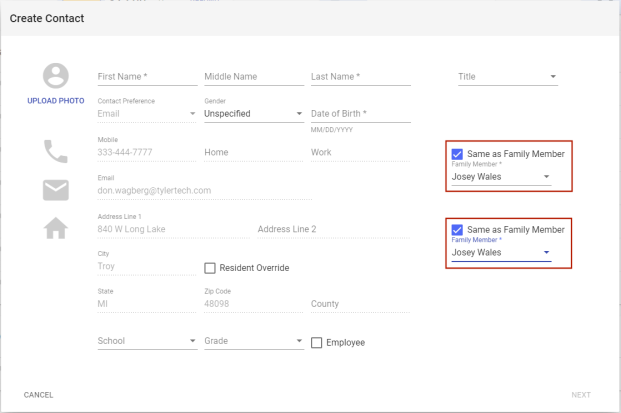This screenshot has width=621, height=413.
Task: Click the profile avatar icon
Action: point(56,76)
